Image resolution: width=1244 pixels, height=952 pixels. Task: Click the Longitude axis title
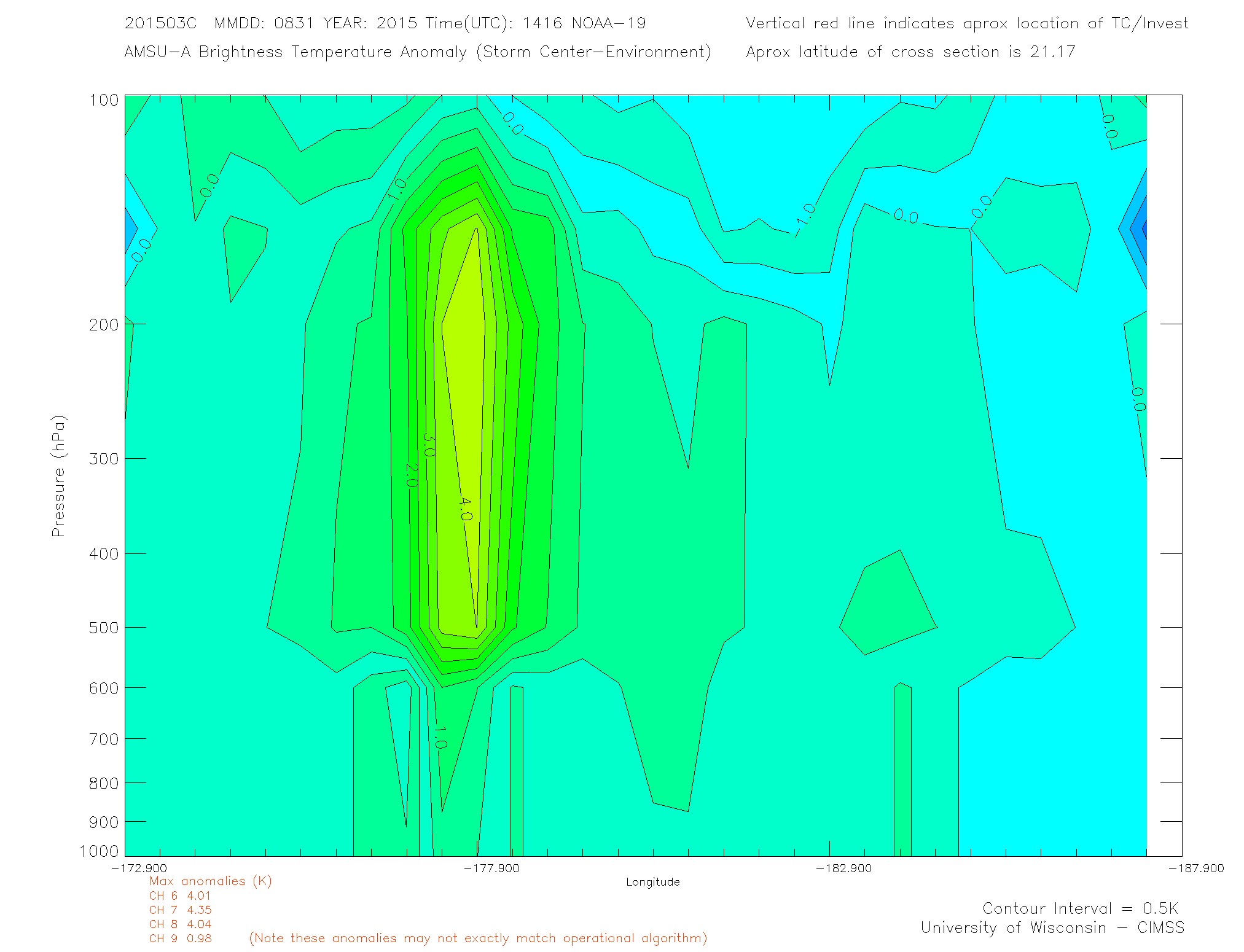click(652, 882)
